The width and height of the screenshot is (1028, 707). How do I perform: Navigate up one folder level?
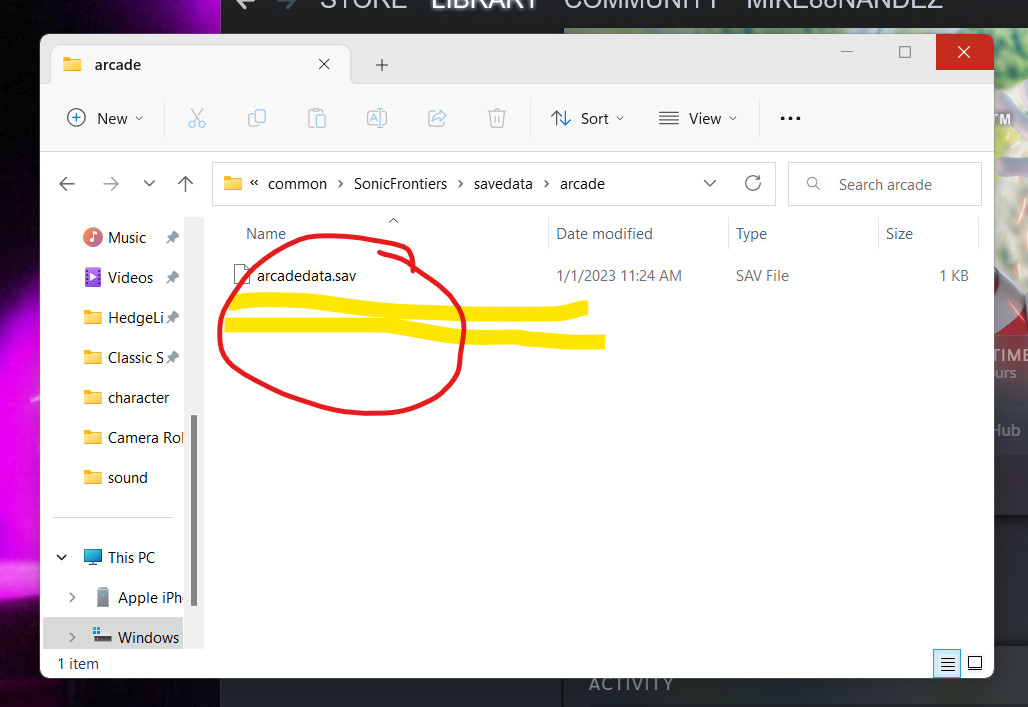coord(185,184)
